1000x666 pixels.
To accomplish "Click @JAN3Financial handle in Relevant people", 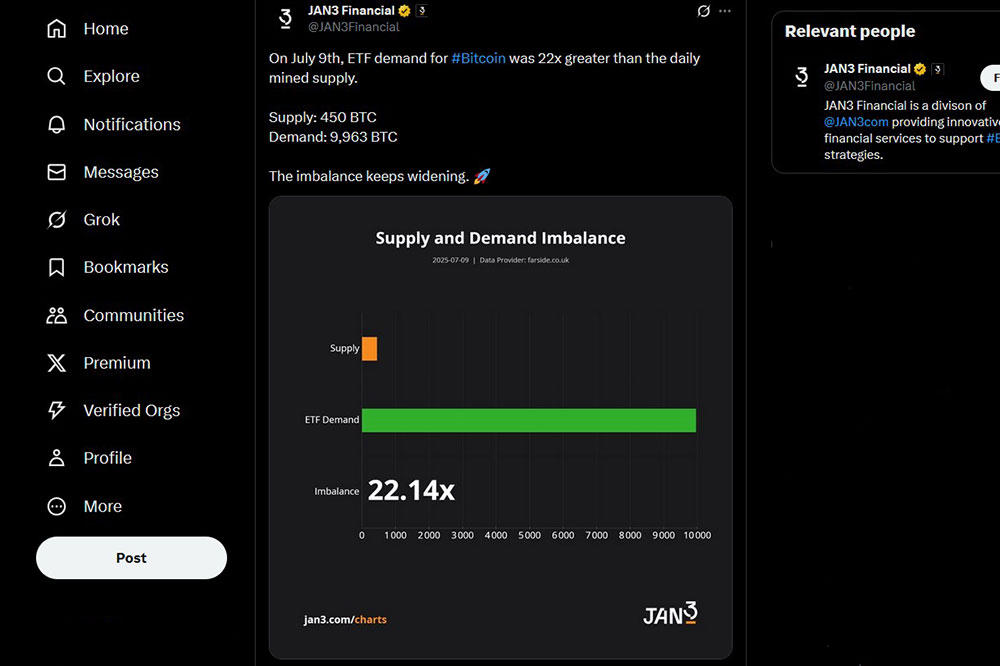I will 870,85.
